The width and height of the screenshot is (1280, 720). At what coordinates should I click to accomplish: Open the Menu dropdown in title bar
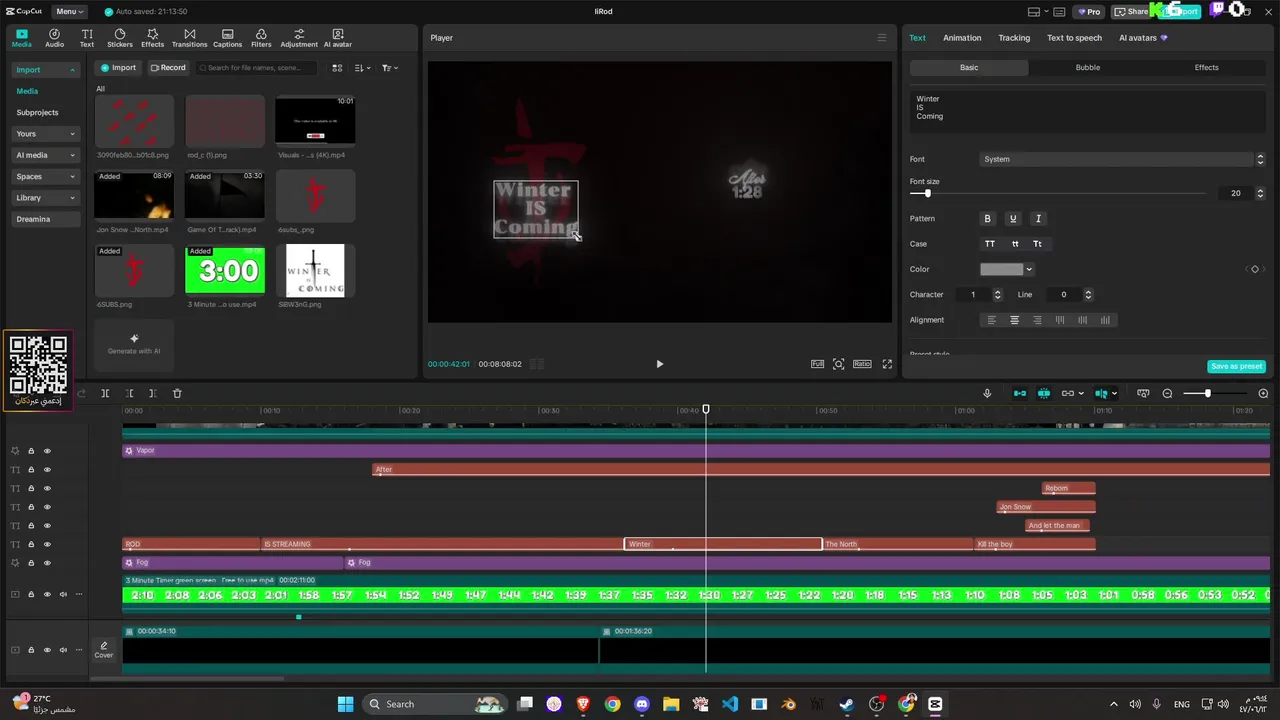[68, 12]
